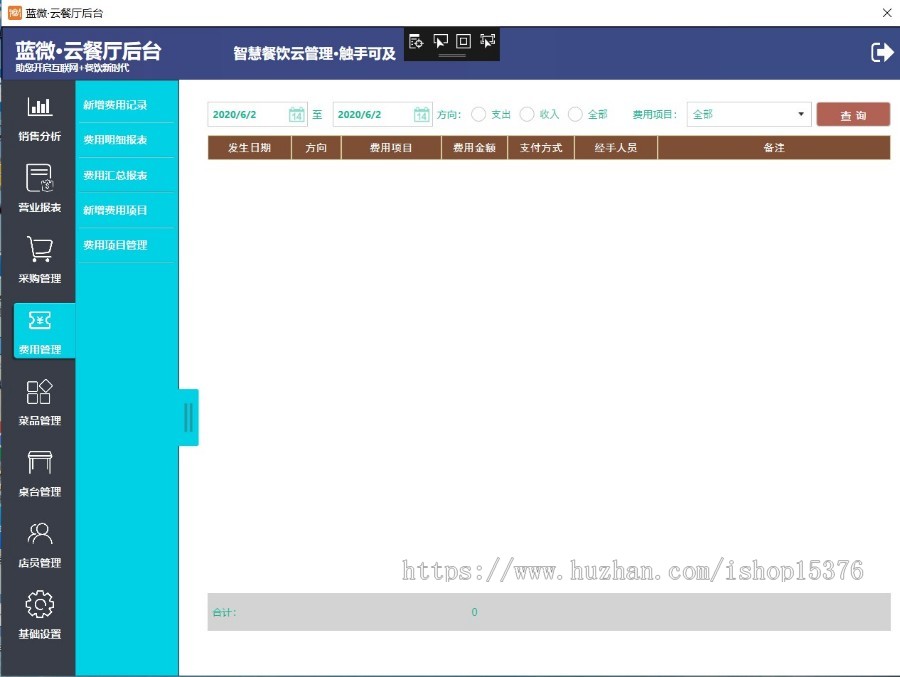Click the 发生日期 column header
The image size is (900, 677).
click(x=249, y=148)
